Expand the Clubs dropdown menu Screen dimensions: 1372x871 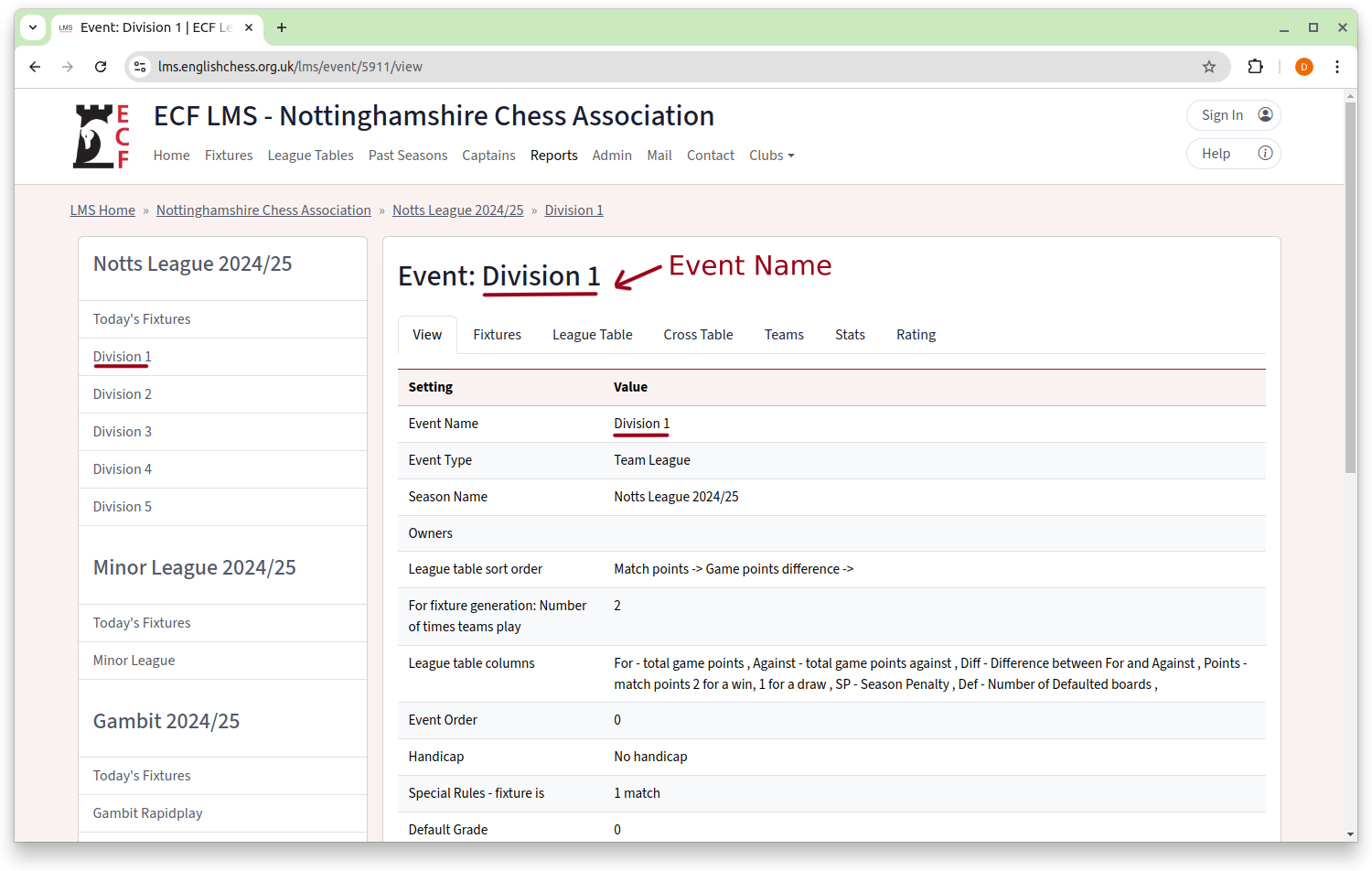(771, 156)
